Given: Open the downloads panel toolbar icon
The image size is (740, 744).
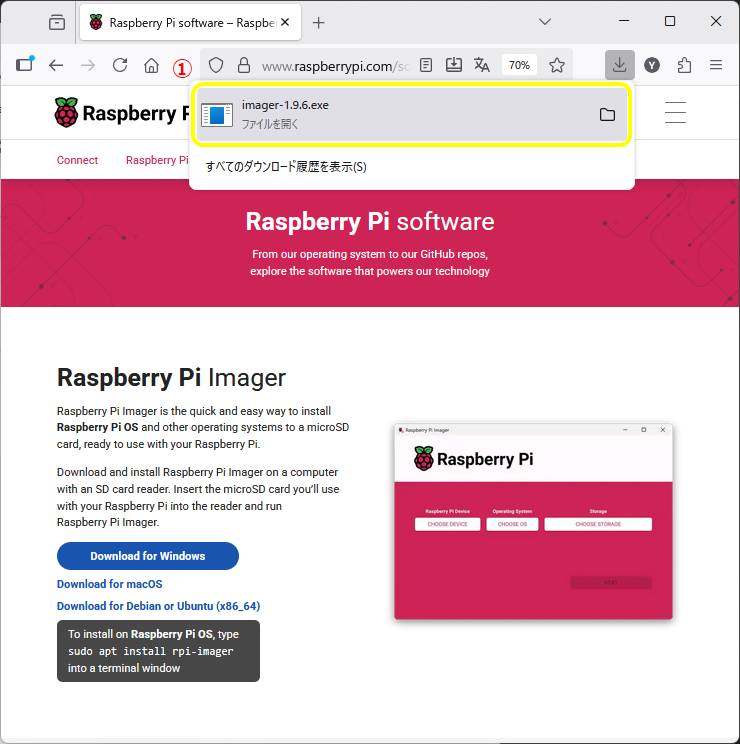Looking at the screenshot, I should (x=619, y=65).
